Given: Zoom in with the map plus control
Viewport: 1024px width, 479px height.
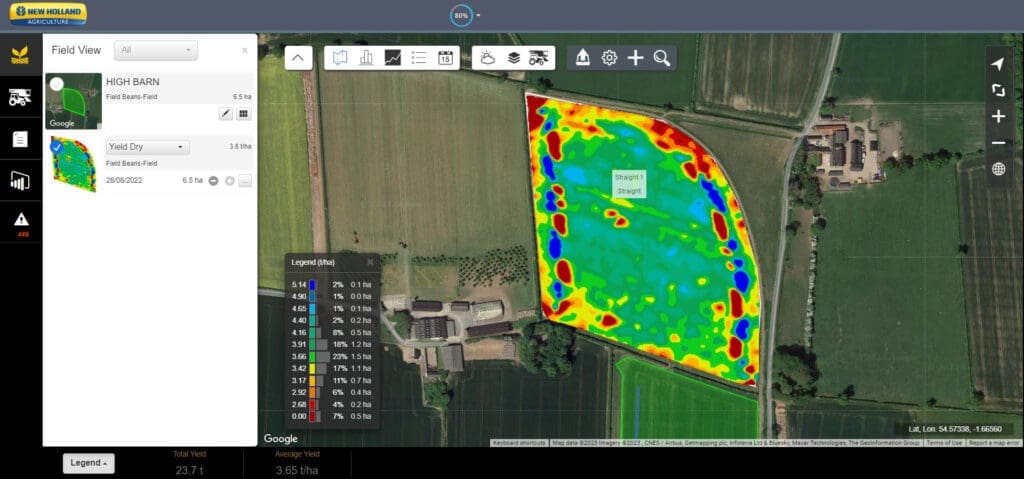Looking at the screenshot, I should pos(998,117).
